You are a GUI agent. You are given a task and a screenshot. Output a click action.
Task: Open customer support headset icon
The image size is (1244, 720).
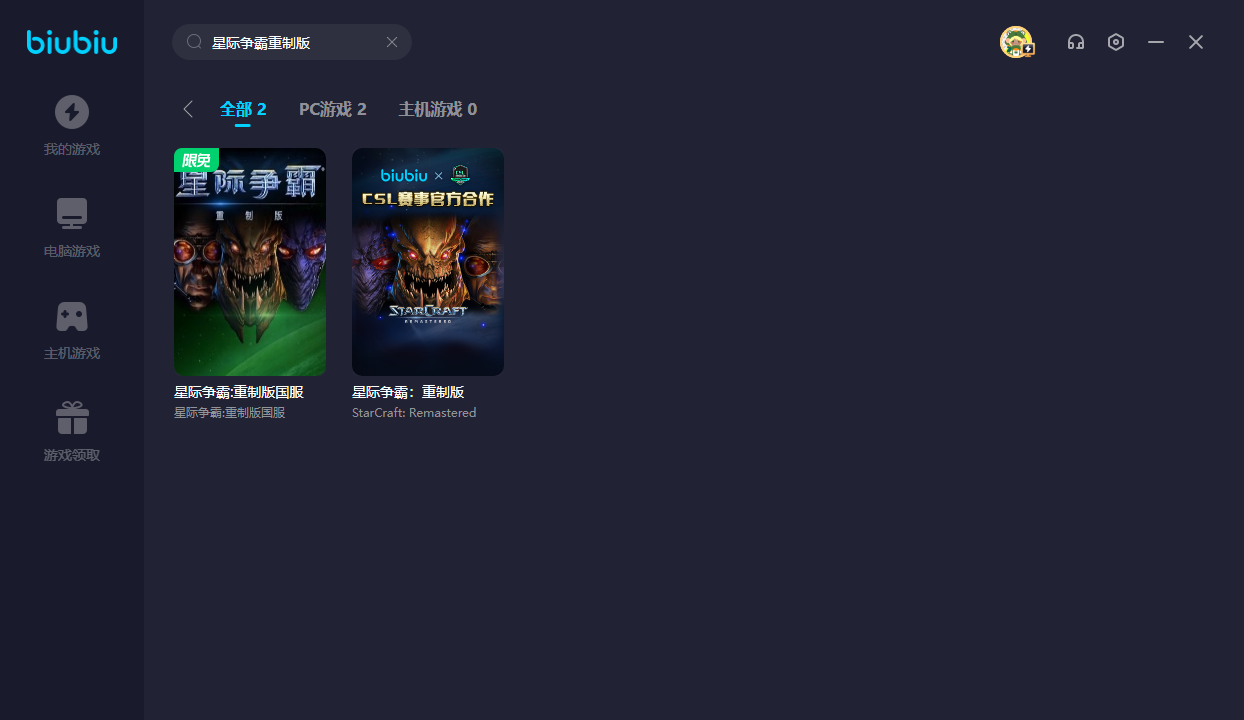[x=1076, y=42]
